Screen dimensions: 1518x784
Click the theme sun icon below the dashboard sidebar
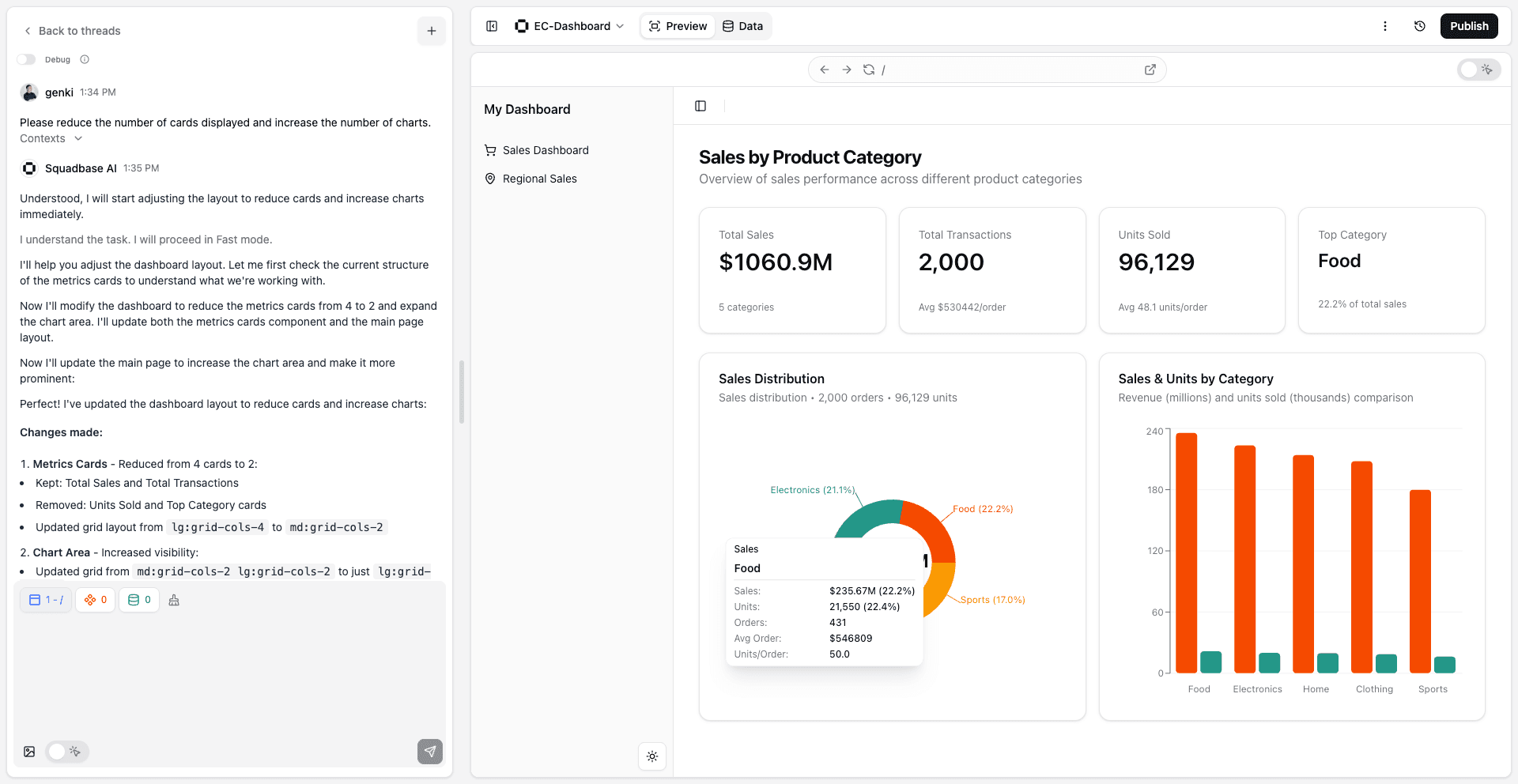[651, 756]
